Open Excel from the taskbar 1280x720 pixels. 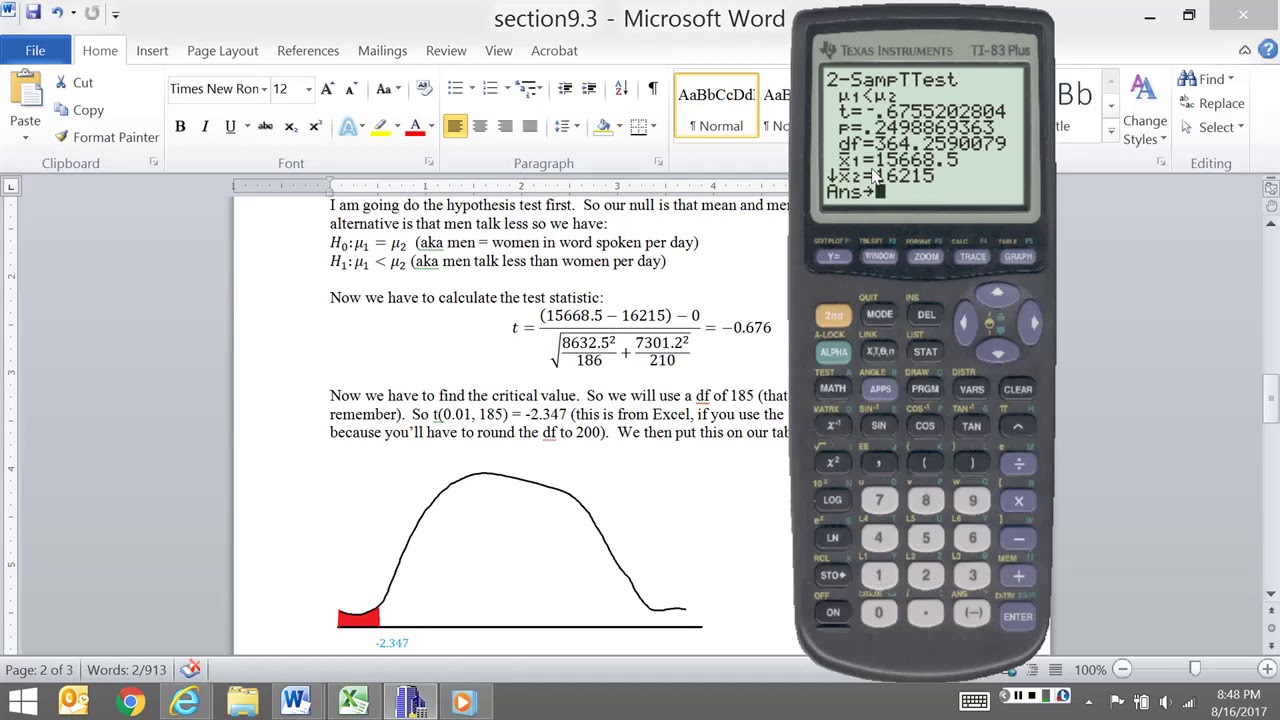[353, 701]
